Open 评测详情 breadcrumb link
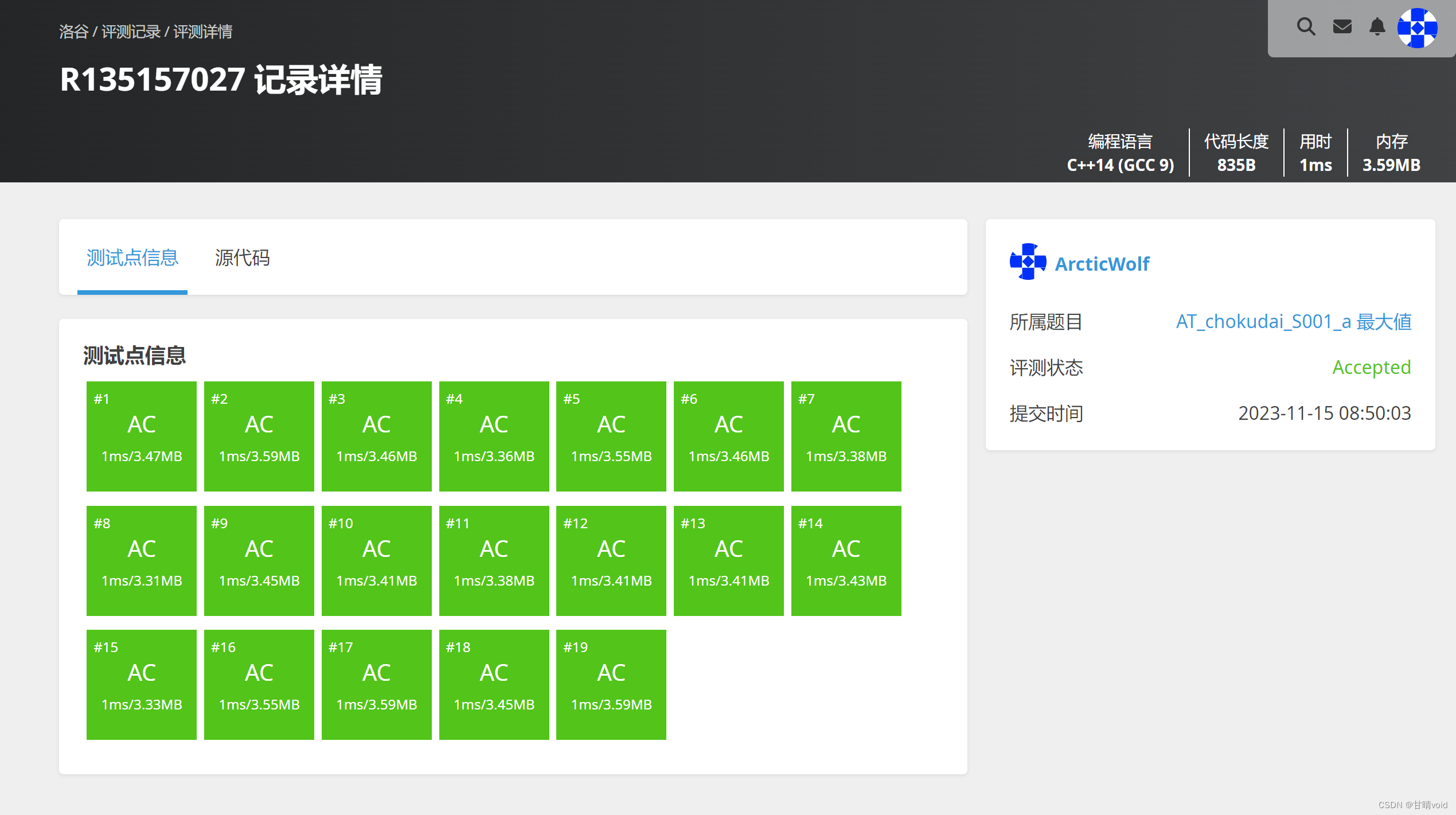 coord(202,32)
